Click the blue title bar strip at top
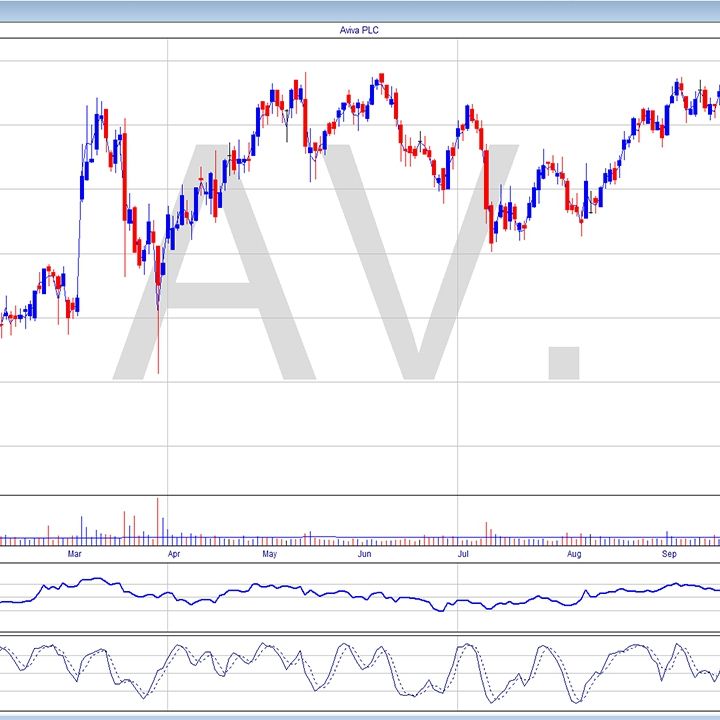Image resolution: width=720 pixels, height=720 pixels. pyautogui.click(x=360, y=11)
